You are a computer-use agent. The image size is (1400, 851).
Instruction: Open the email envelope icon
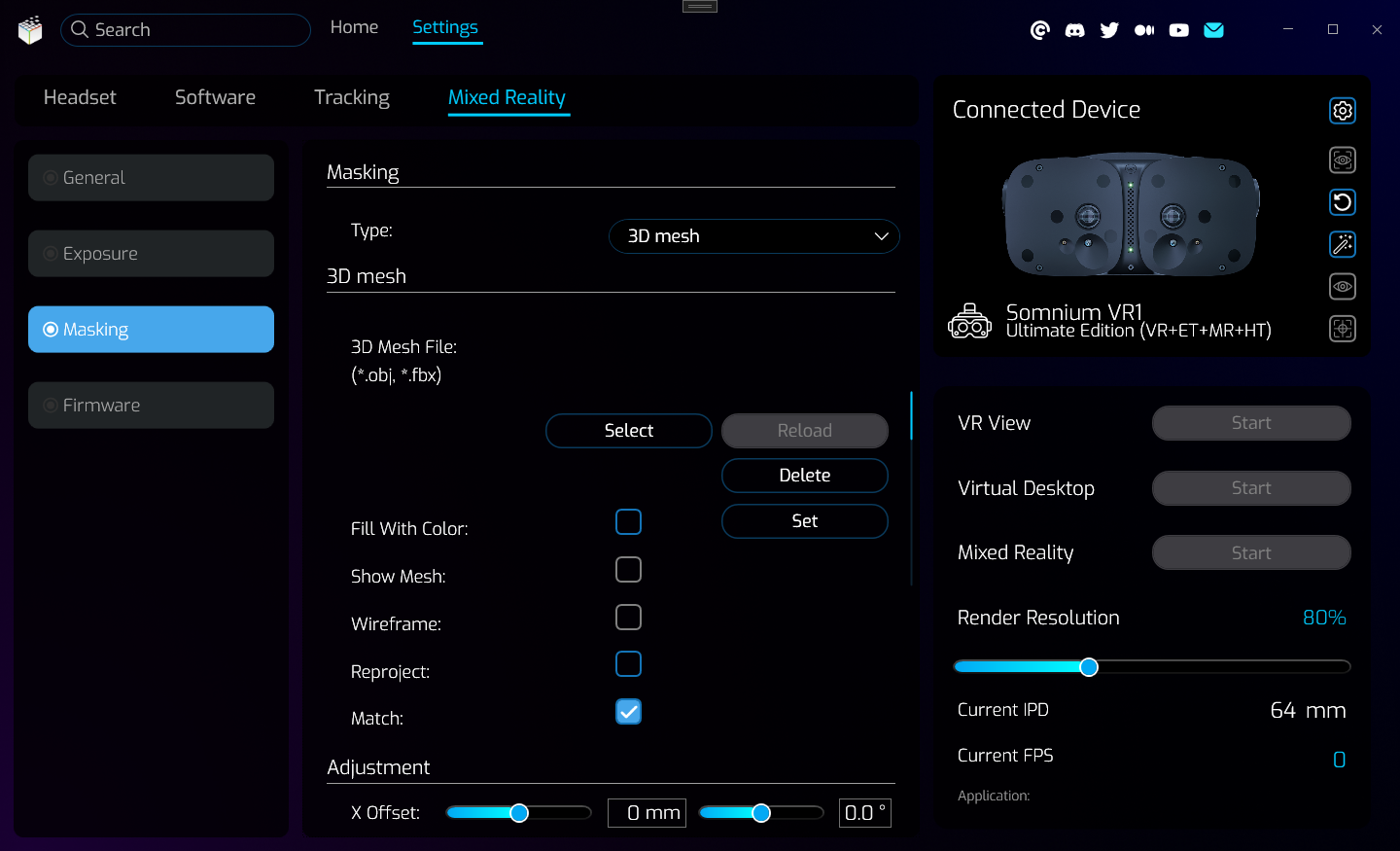pos(1213,30)
